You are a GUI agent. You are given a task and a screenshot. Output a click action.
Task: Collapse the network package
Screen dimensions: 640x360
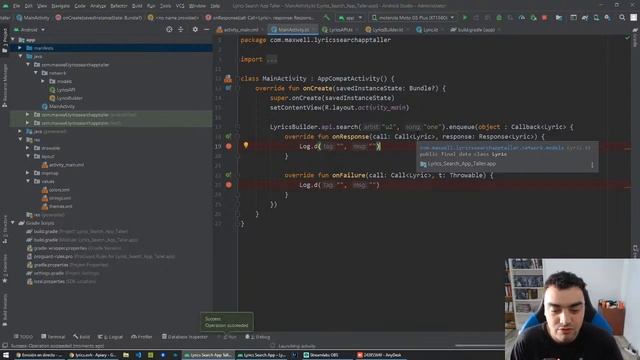point(36,73)
